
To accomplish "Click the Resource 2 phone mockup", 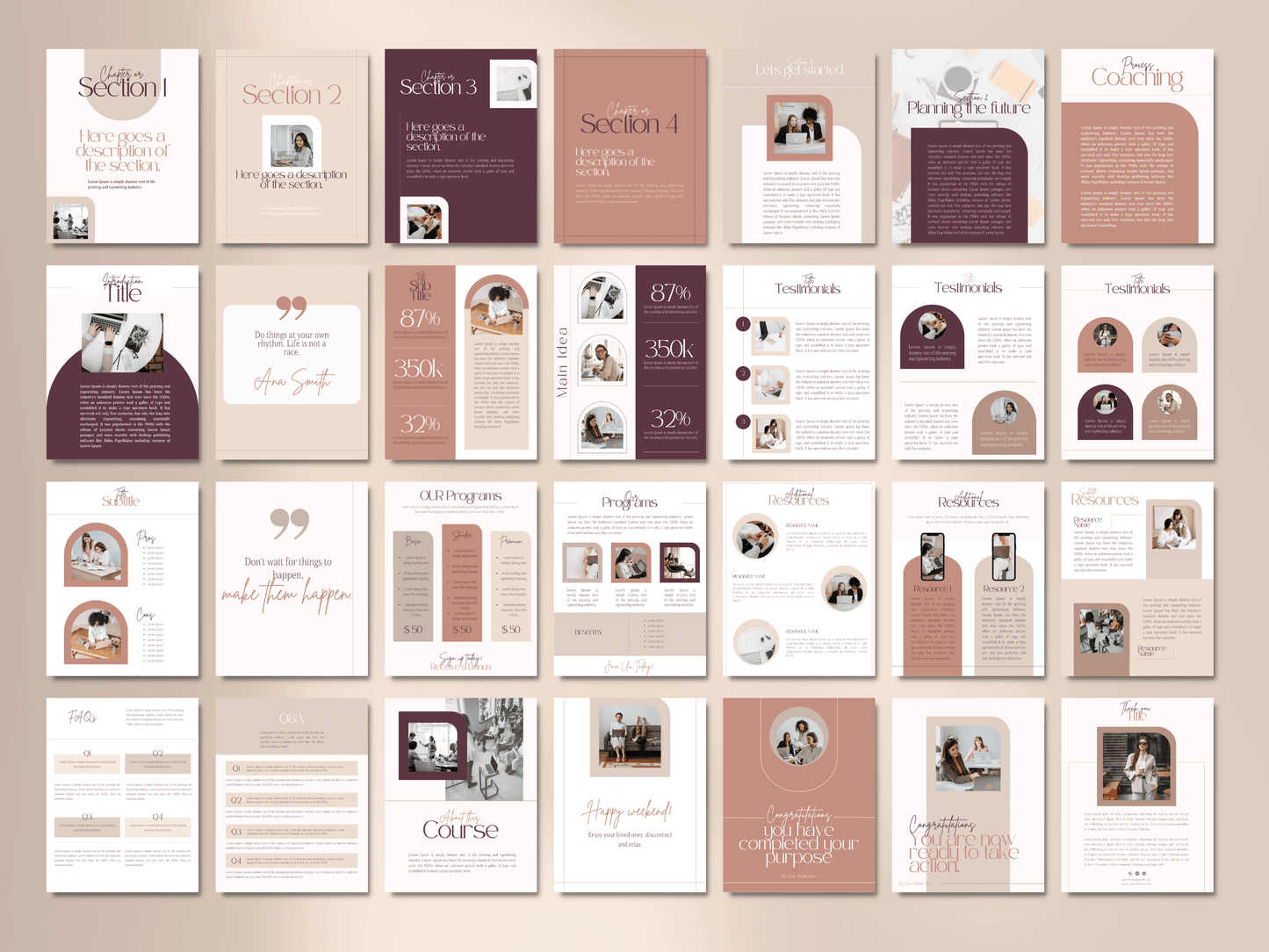I will click(x=1003, y=557).
